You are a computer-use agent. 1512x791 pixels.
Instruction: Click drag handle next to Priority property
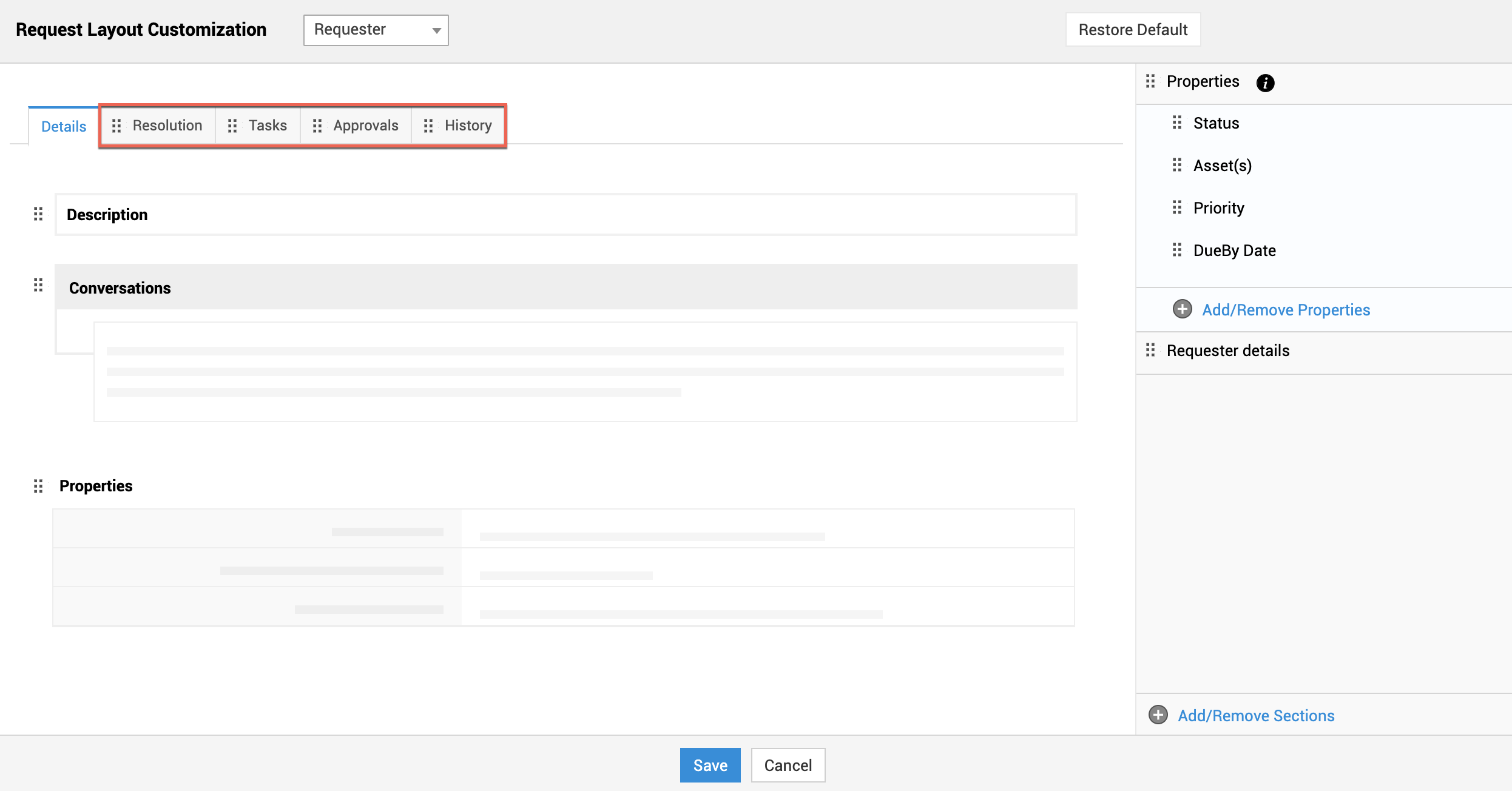point(1177,208)
